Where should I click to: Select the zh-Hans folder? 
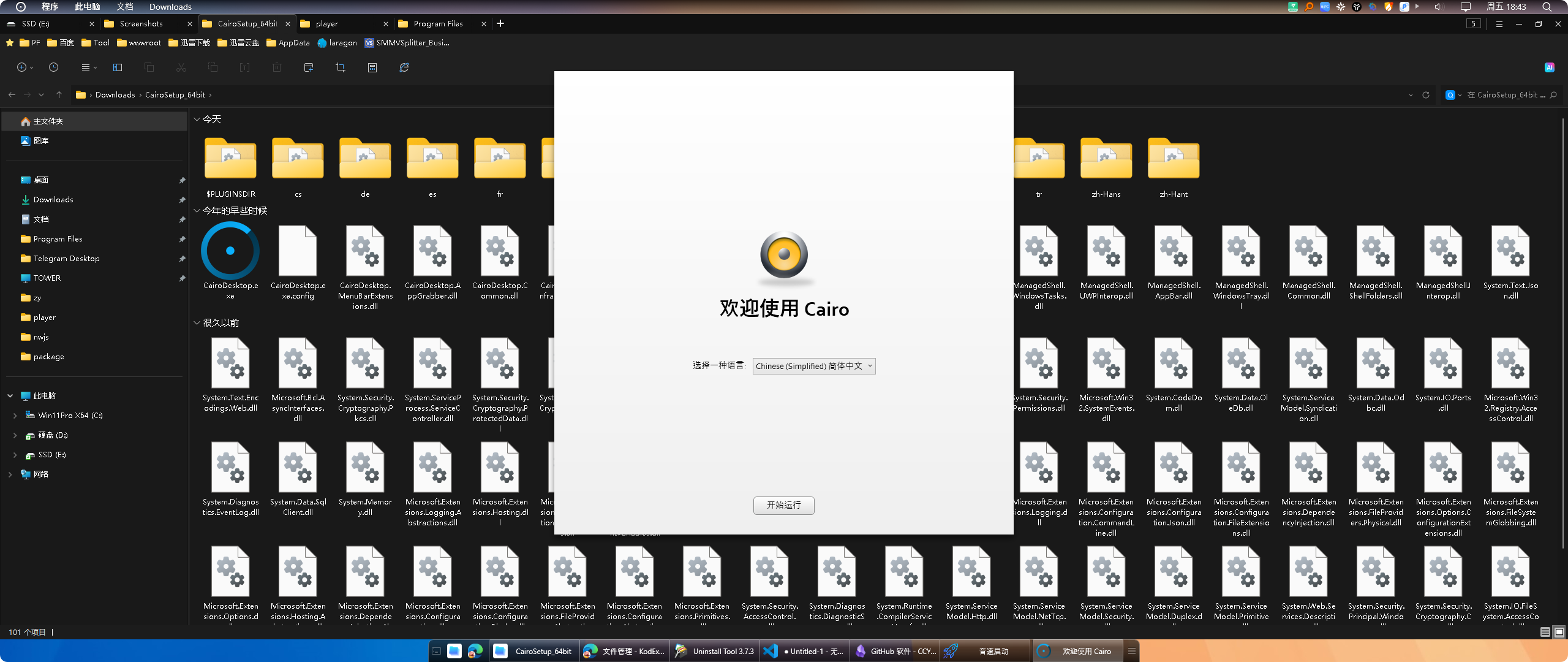tap(1106, 167)
